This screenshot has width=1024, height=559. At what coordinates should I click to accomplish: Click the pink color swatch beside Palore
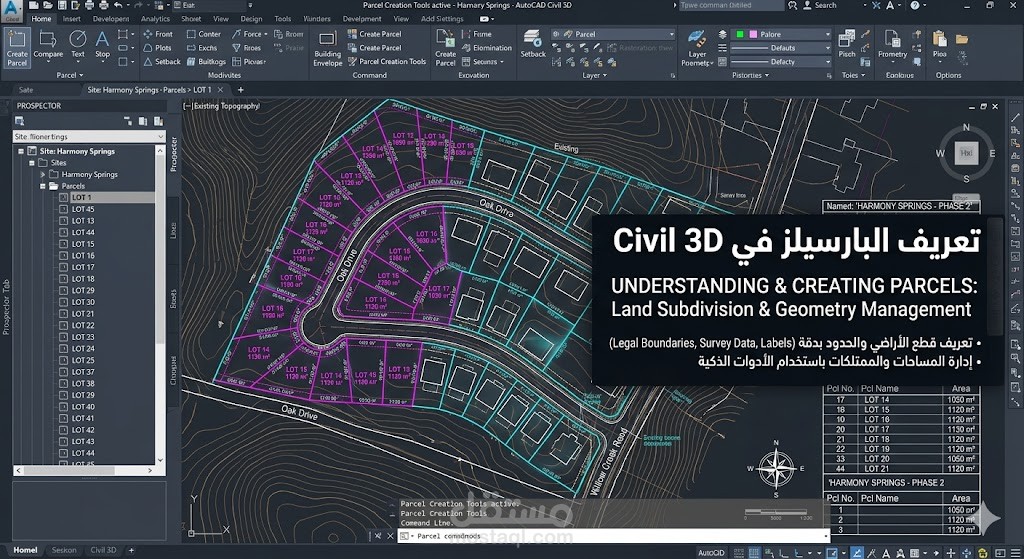(753, 34)
